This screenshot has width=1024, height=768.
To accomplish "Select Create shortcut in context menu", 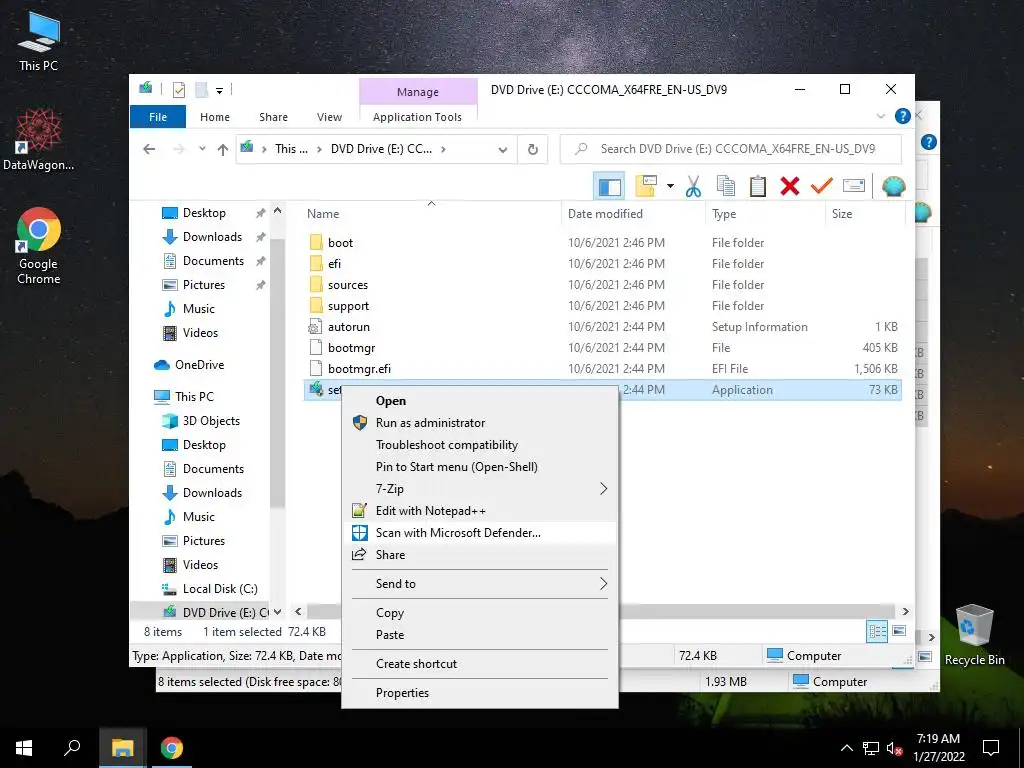I will point(480,664).
